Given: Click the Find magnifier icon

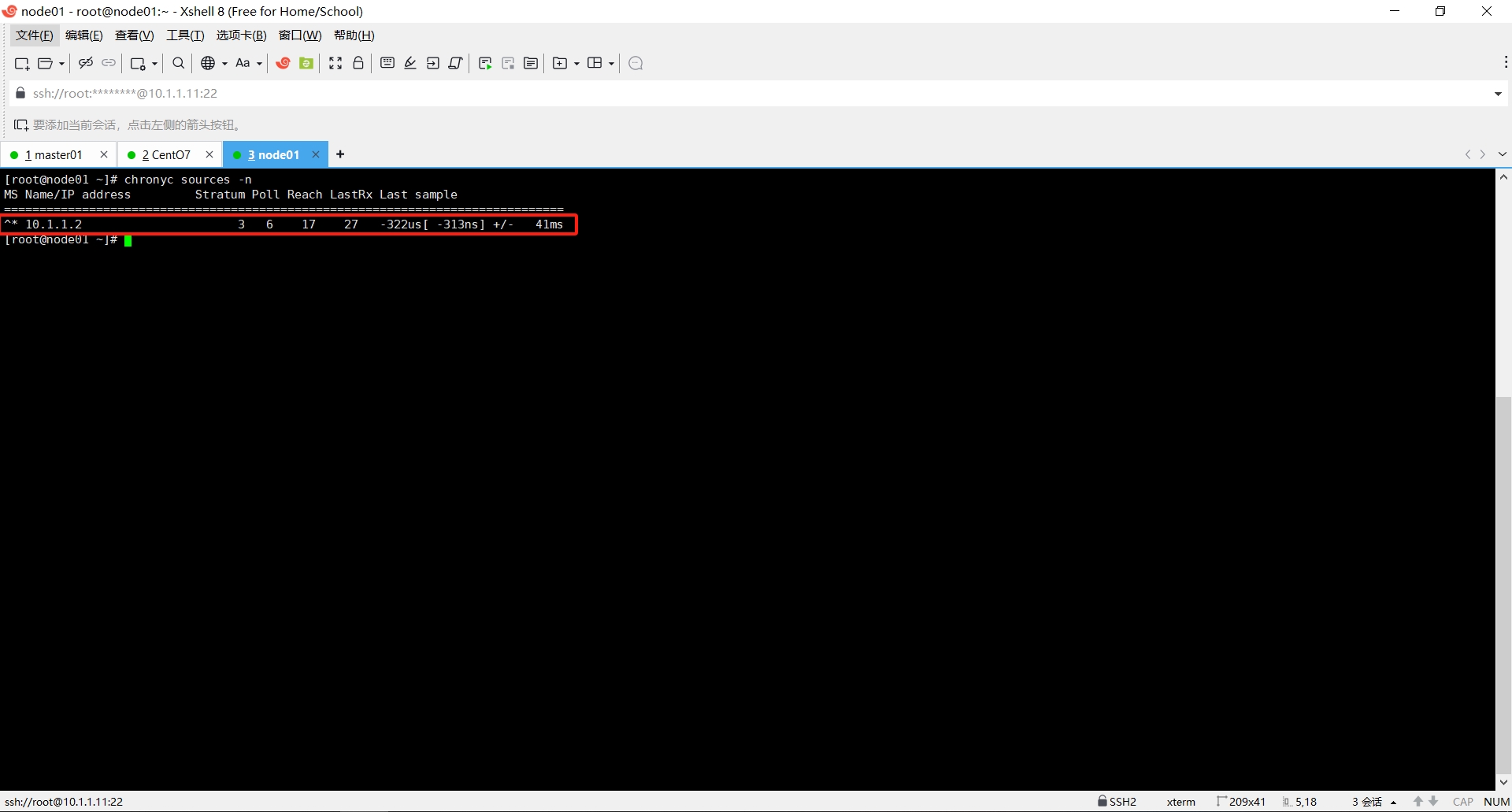Looking at the screenshot, I should pyautogui.click(x=179, y=63).
